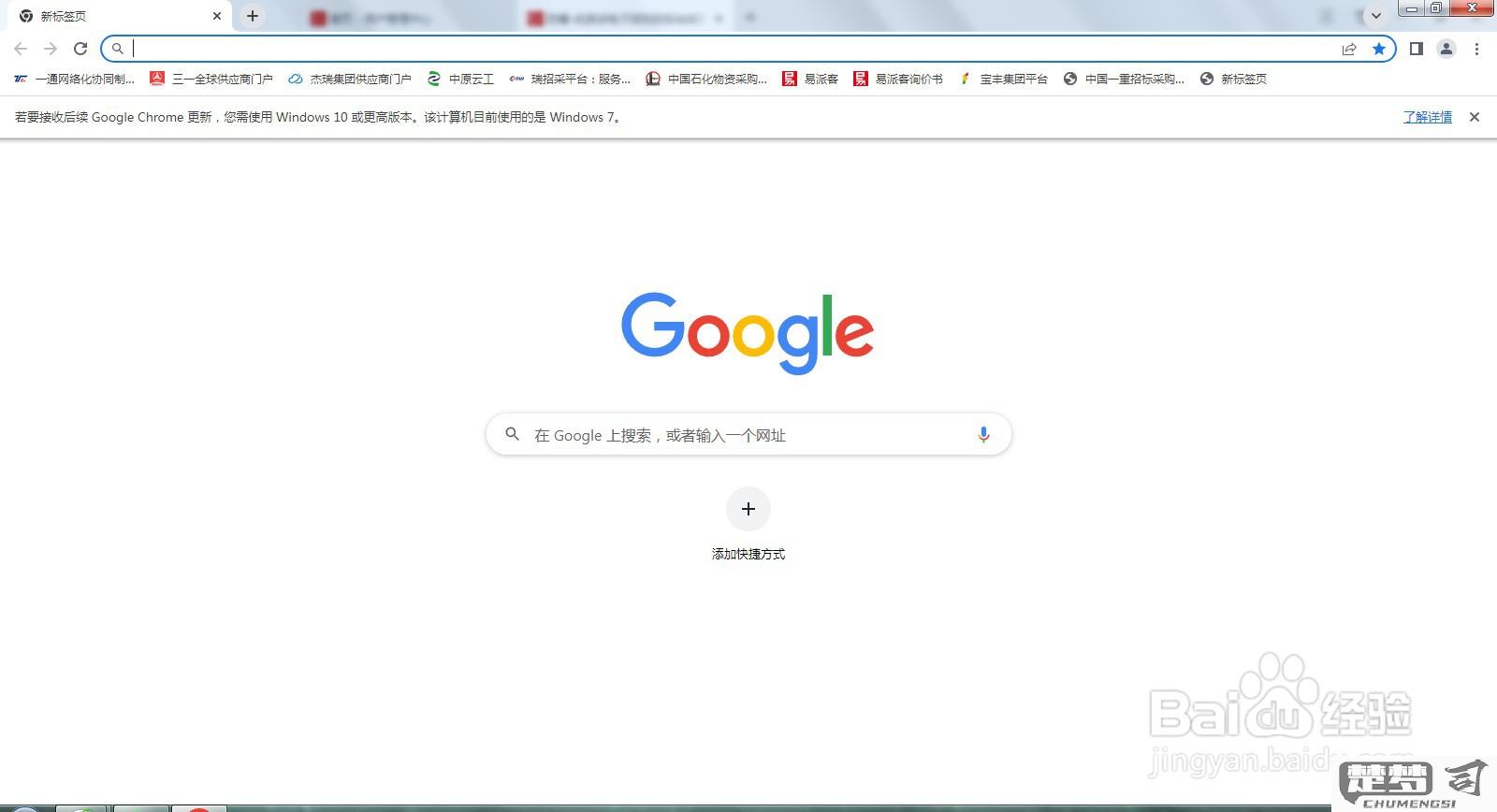Click the 添加快捷方式 label
Screen dimensions: 1497x812
pos(748,555)
